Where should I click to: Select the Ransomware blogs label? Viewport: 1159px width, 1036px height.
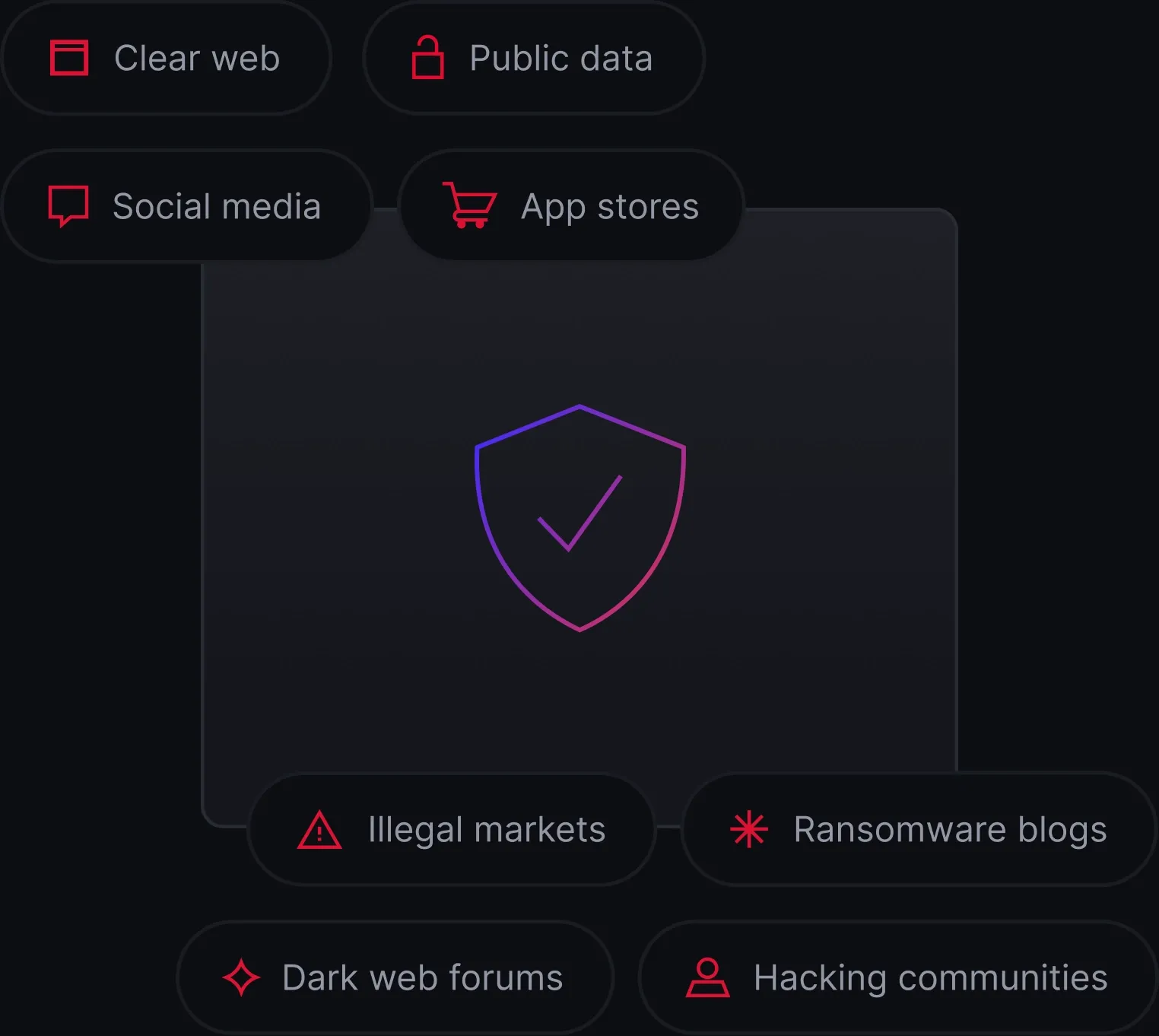(x=950, y=830)
